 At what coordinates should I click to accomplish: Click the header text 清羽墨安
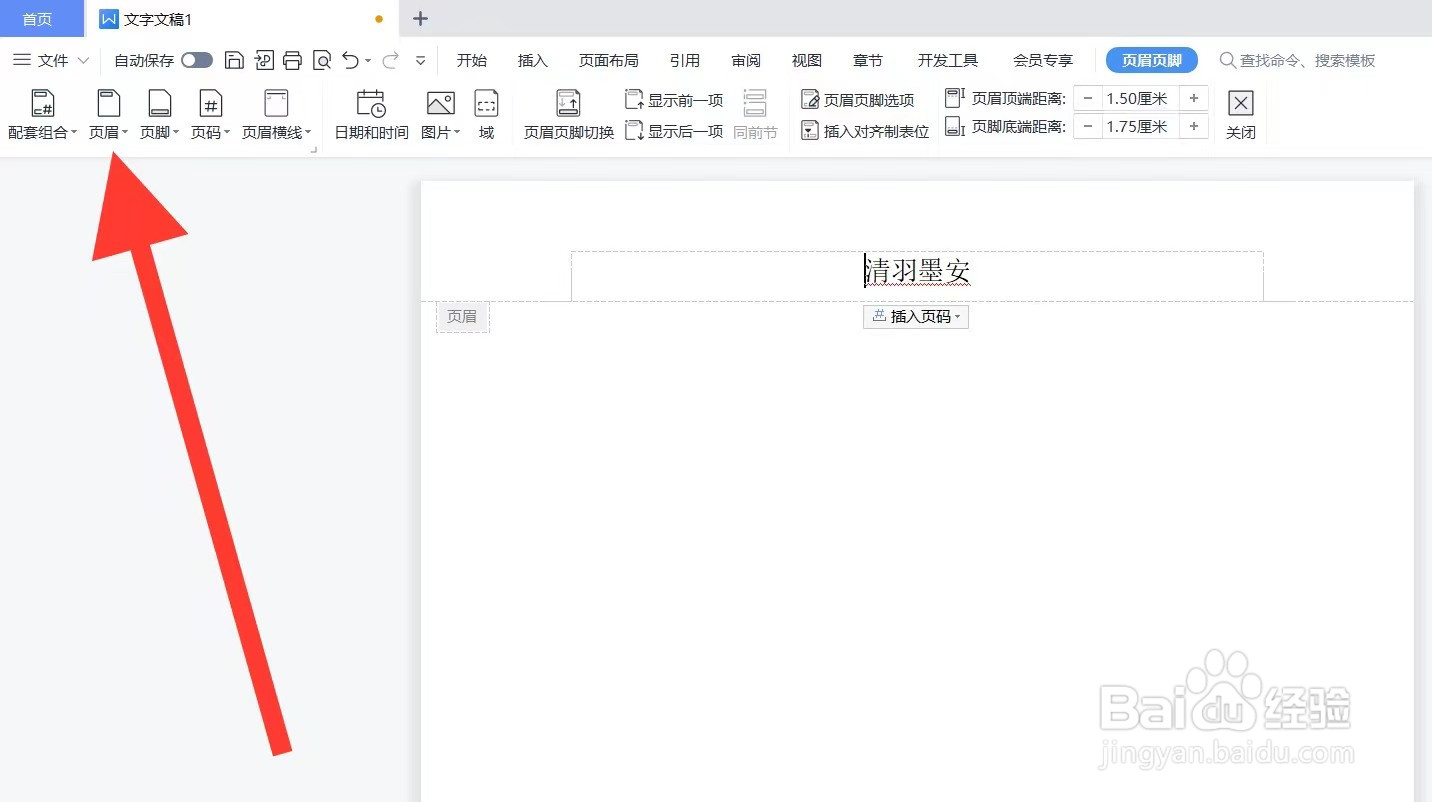coord(918,271)
